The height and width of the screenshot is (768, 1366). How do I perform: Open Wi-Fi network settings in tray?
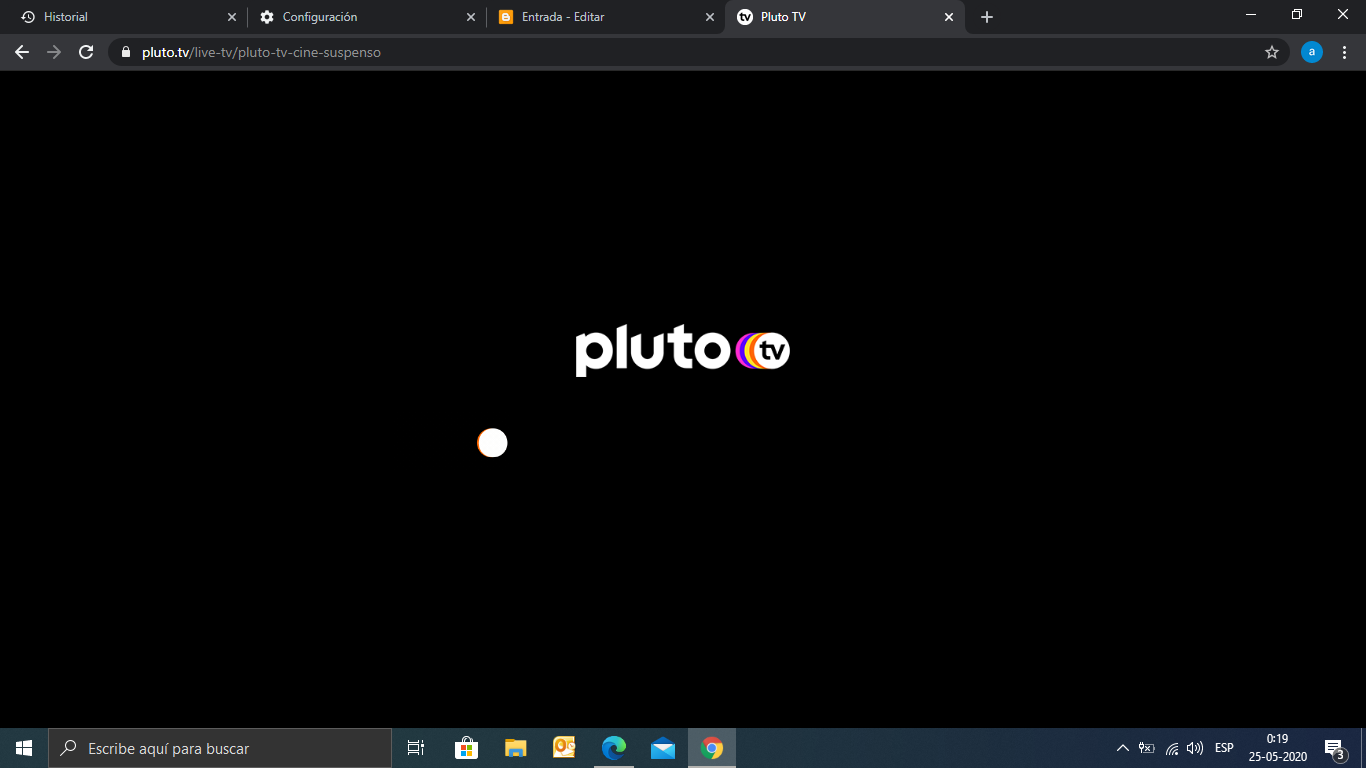click(1172, 748)
